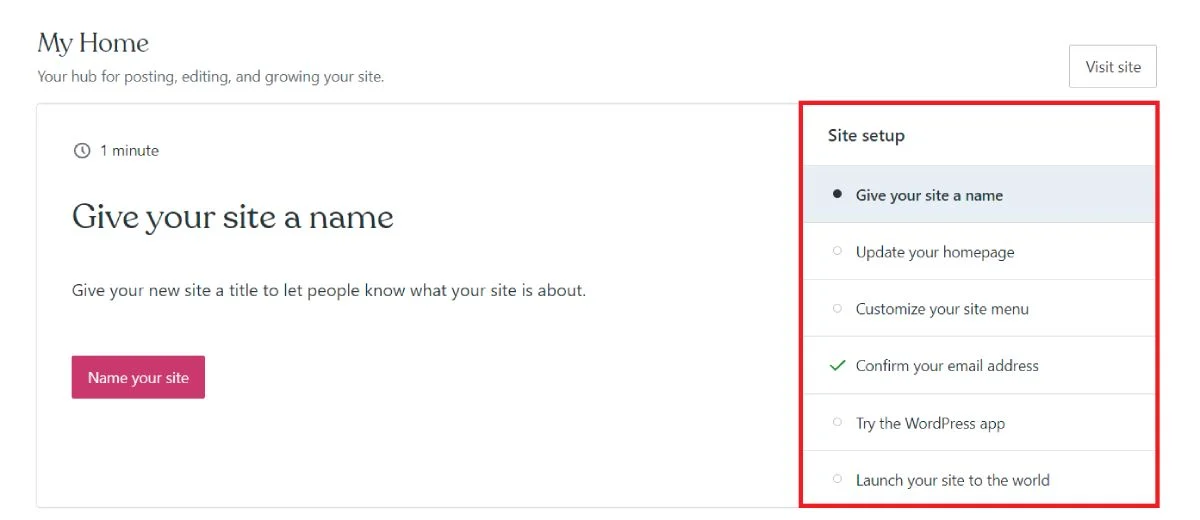Click the empty circle beside Update your homepage
The width and height of the screenshot is (1200, 520).
[x=837, y=252]
